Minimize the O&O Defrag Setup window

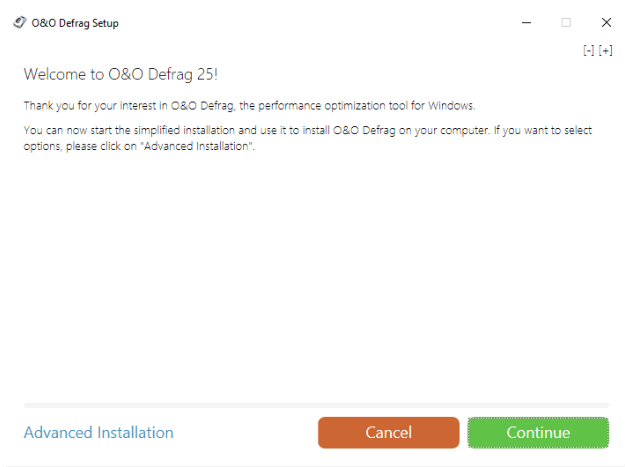[526, 23]
